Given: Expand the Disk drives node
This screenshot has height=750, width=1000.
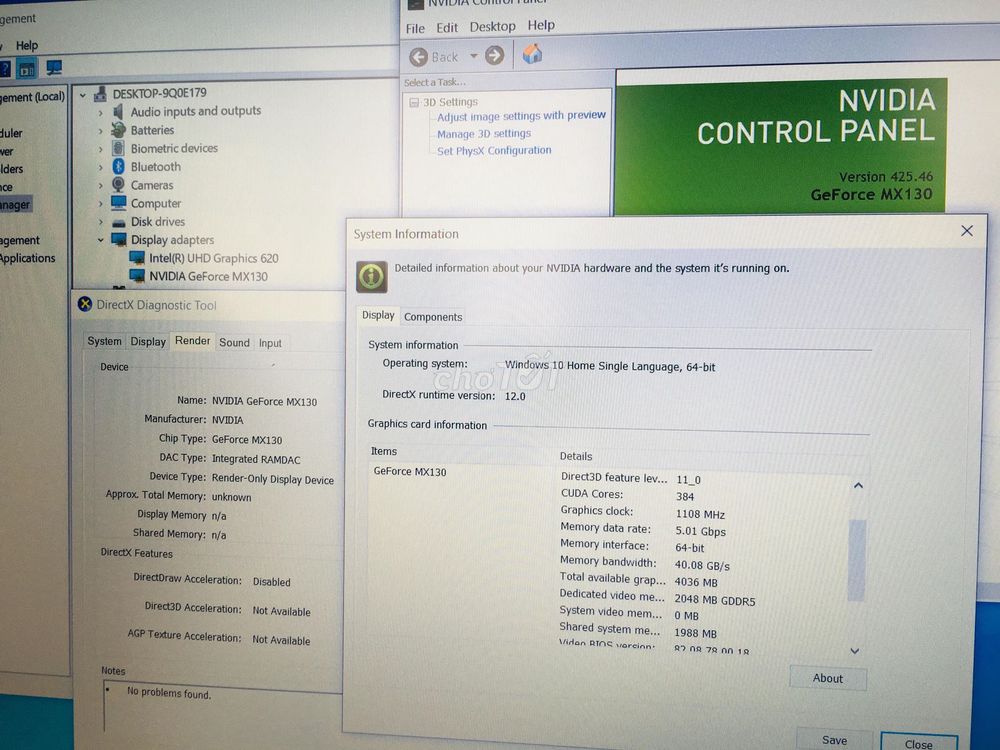Looking at the screenshot, I should coord(100,222).
